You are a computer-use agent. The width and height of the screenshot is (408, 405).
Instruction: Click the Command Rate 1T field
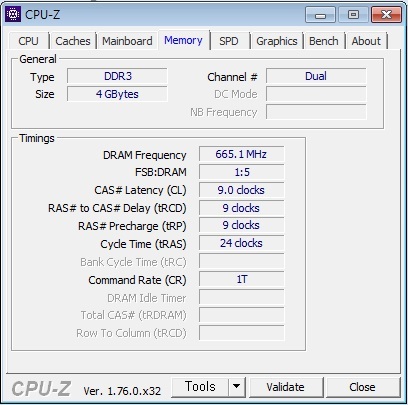tap(242, 279)
